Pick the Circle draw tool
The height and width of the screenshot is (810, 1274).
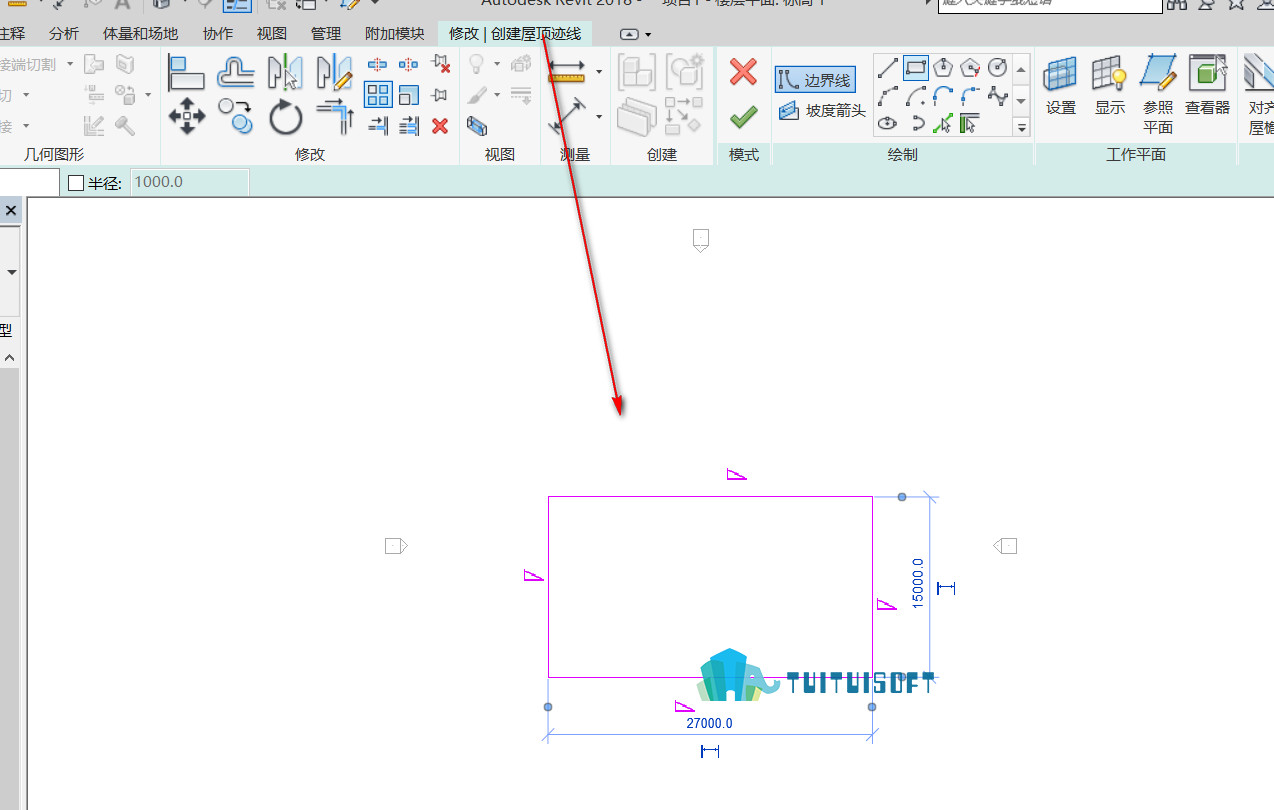pos(998,68)
